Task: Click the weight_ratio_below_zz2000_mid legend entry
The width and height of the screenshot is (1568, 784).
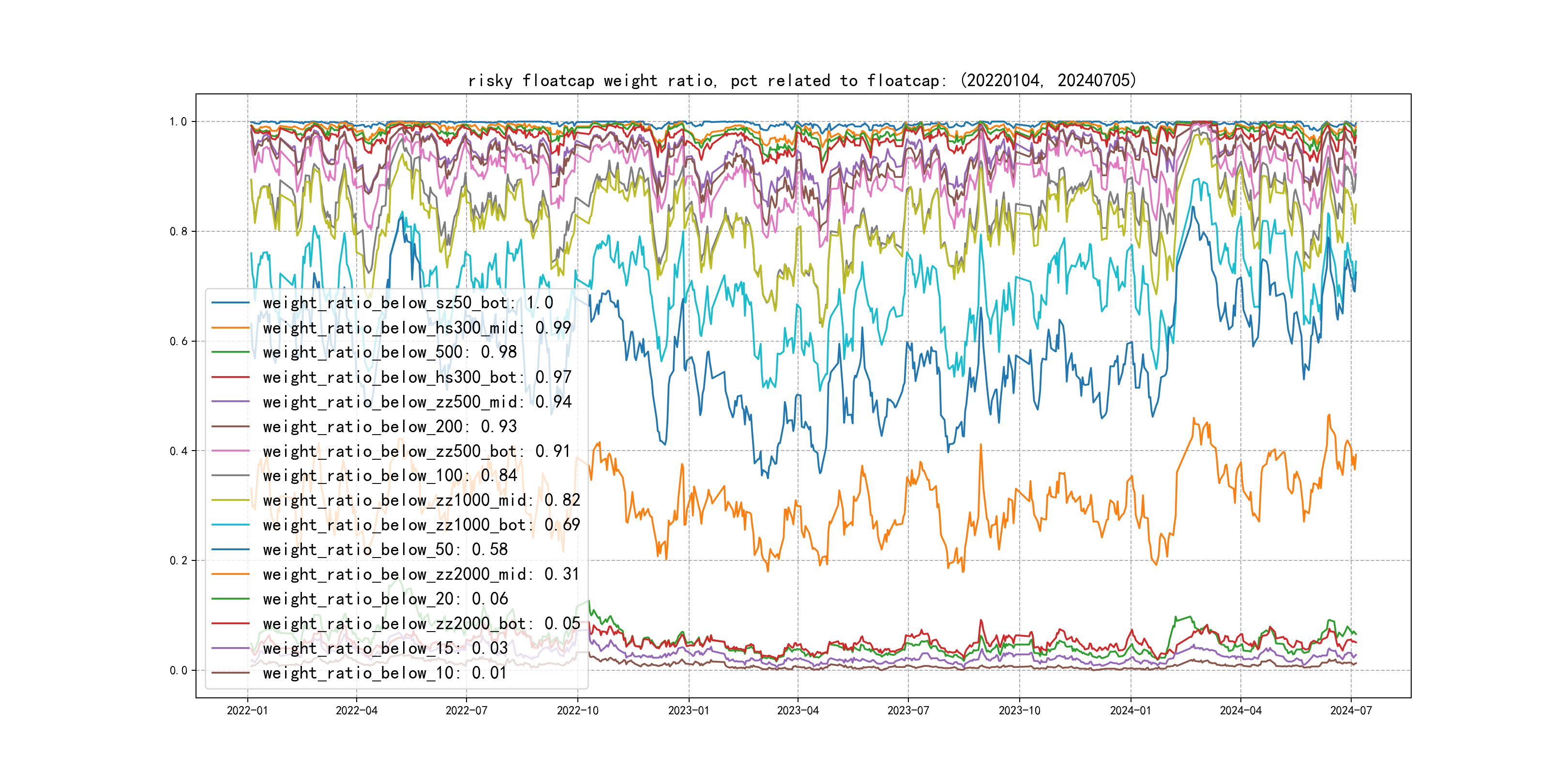Action: 421,574
